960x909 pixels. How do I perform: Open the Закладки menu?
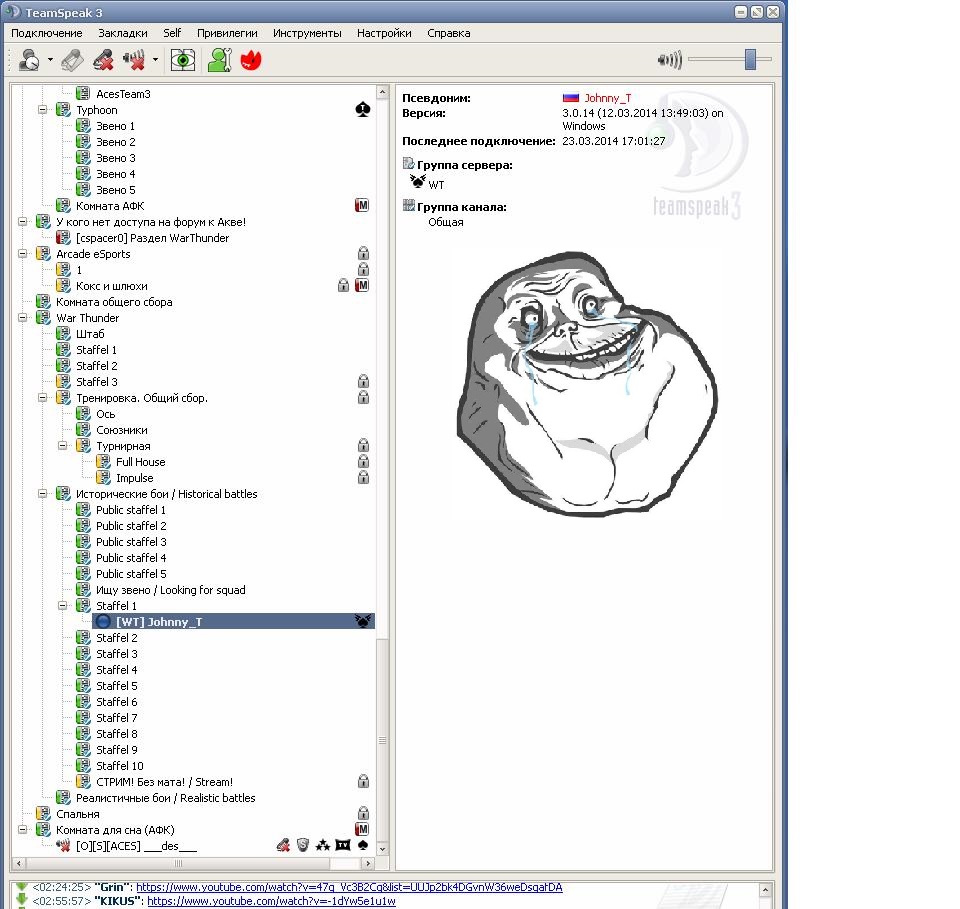[122, 33]
